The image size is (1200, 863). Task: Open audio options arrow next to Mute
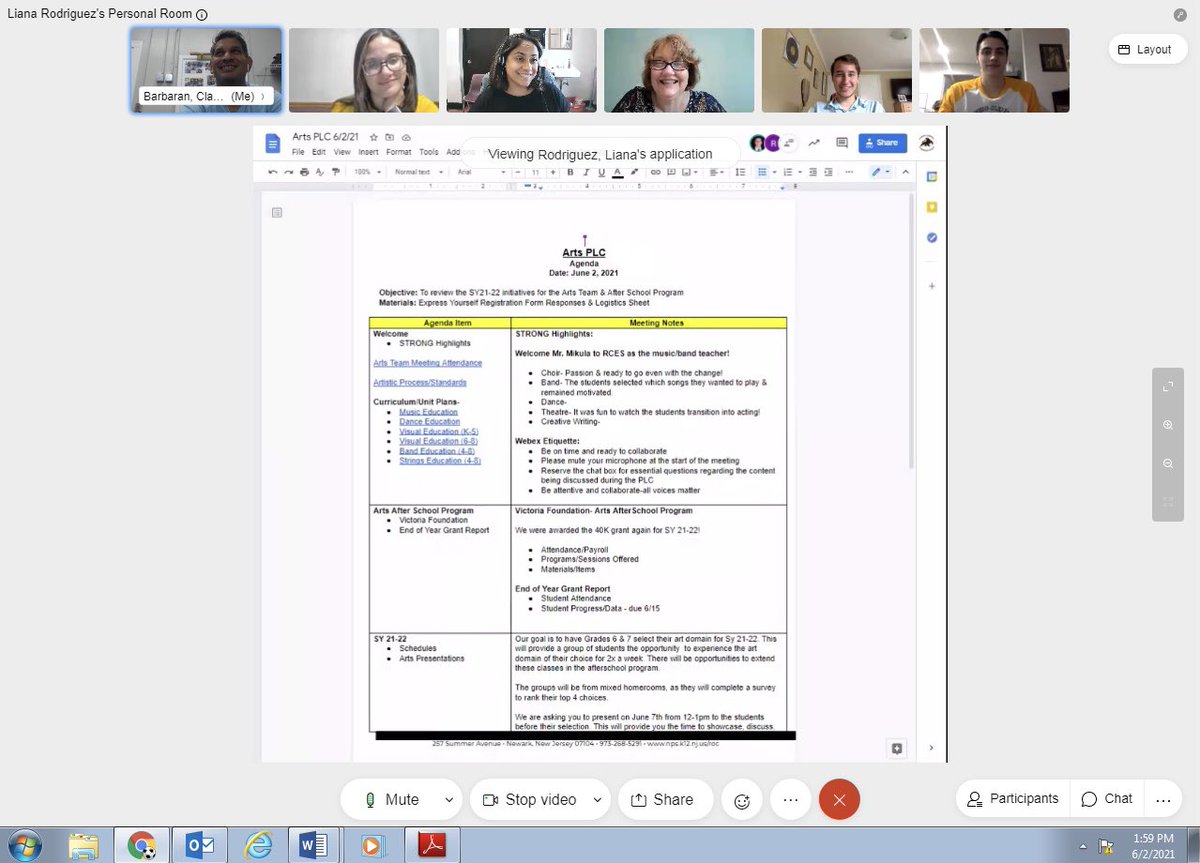coord(449,800)
